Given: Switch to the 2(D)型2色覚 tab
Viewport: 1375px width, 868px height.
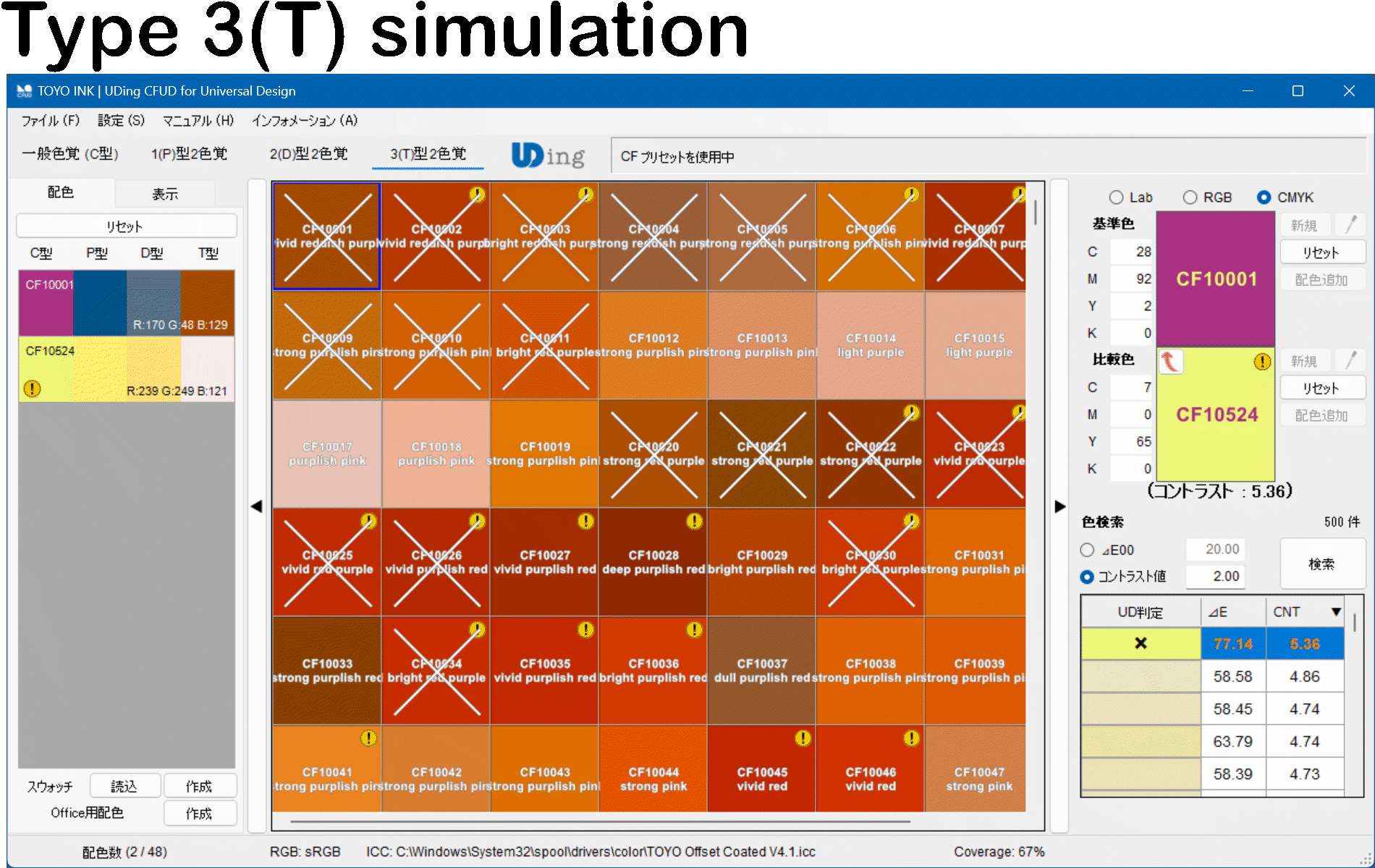Looking at the screenshot, I should coord(308,154).
